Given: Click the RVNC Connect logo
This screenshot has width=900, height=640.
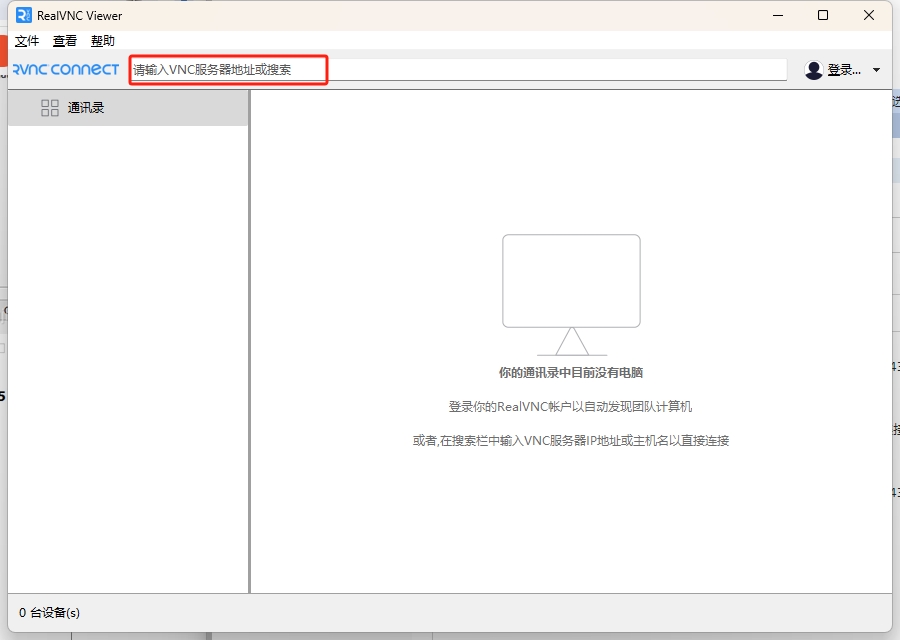Looking at the screenshot, I should pos(65,69).
